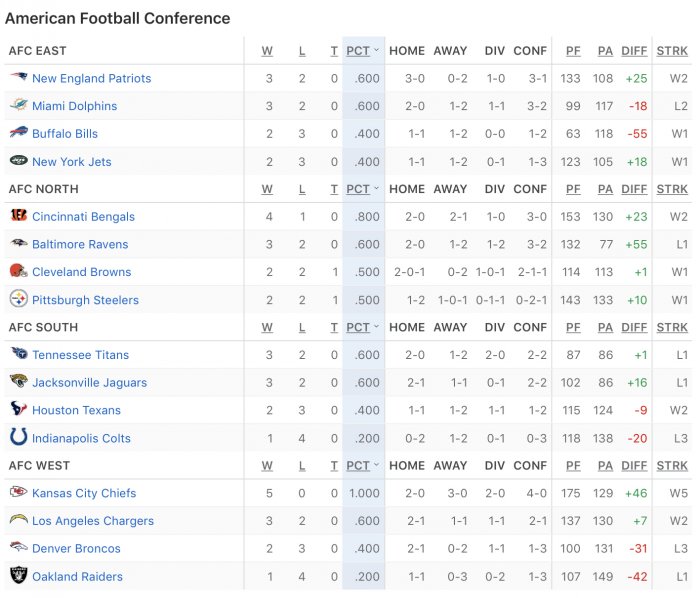Sort AFC South by STRK column header
700x598 pixels.
pos(672,328)
